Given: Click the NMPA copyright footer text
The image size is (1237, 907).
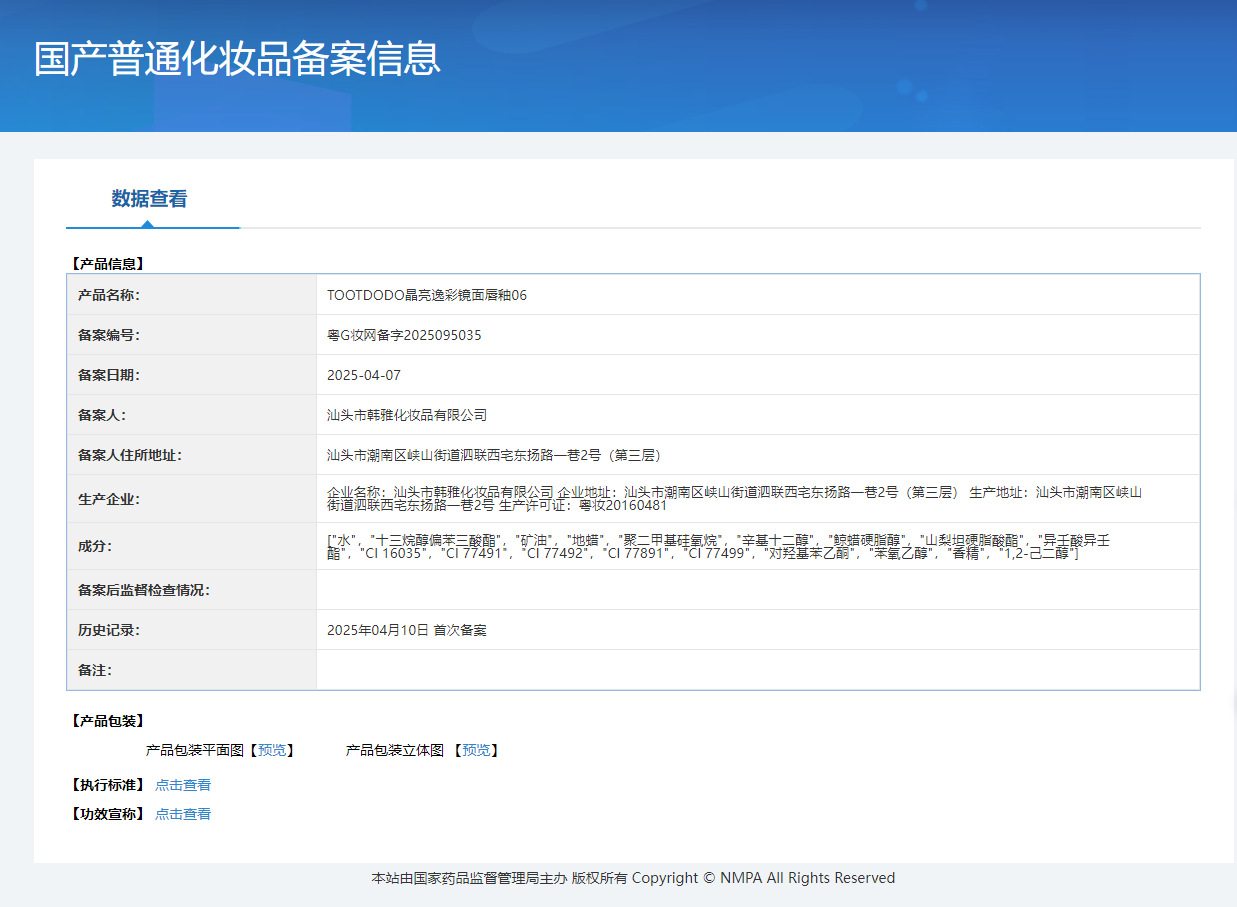Looking at the screenshot, I should point(633,878).
